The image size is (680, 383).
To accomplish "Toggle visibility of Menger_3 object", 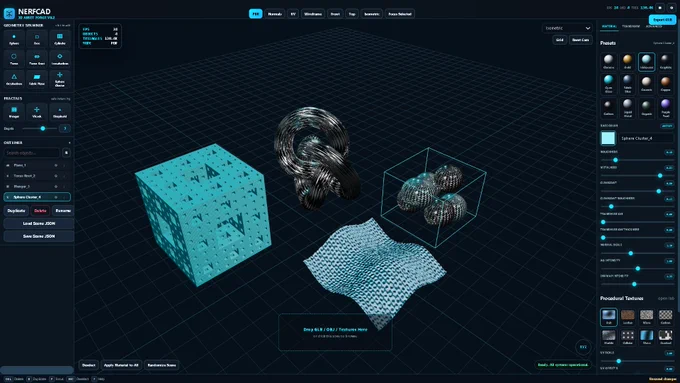I will tap(56, 187).
